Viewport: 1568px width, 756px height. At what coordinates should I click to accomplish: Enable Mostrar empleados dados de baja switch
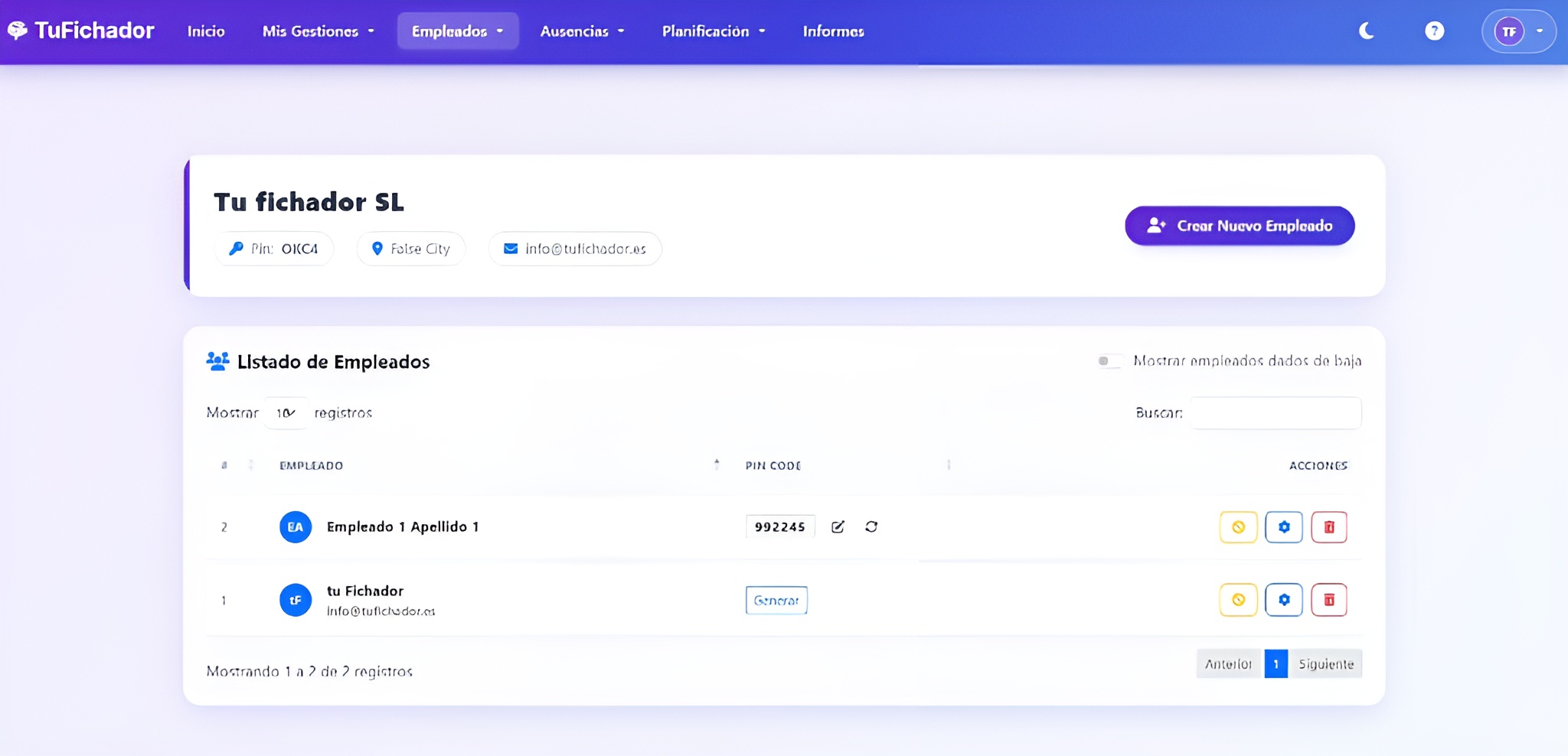(x=1109, y=361)
